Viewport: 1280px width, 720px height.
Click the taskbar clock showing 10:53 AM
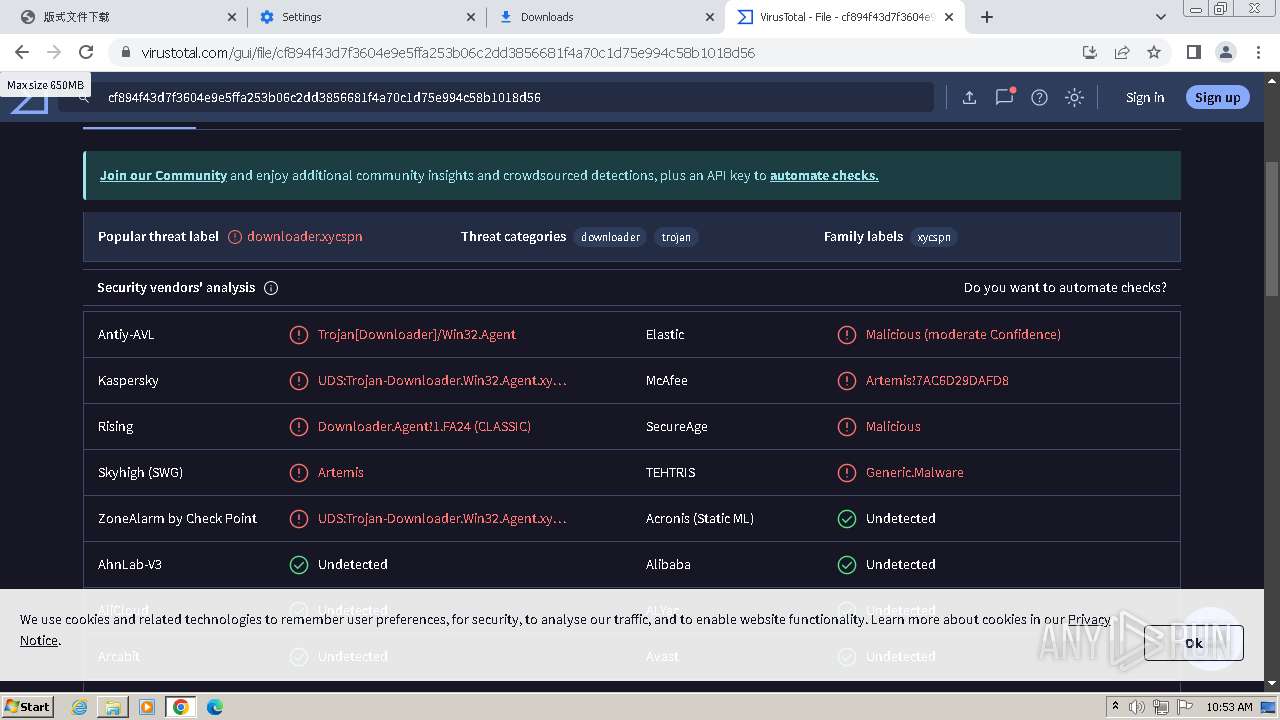(x=1229, y=706)
